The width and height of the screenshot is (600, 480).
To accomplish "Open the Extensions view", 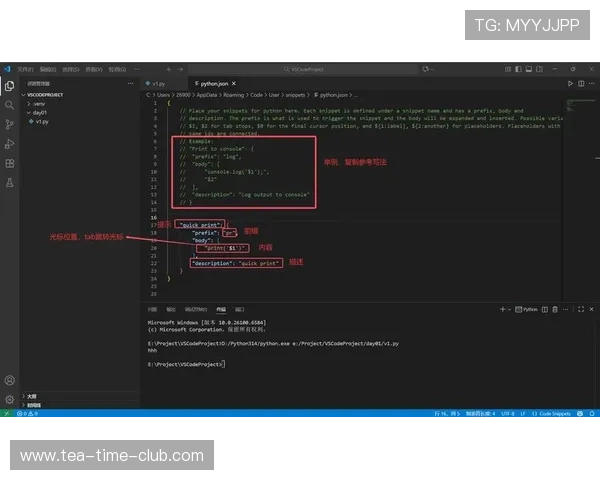I will pyautogui.click(x=9, y=163).
